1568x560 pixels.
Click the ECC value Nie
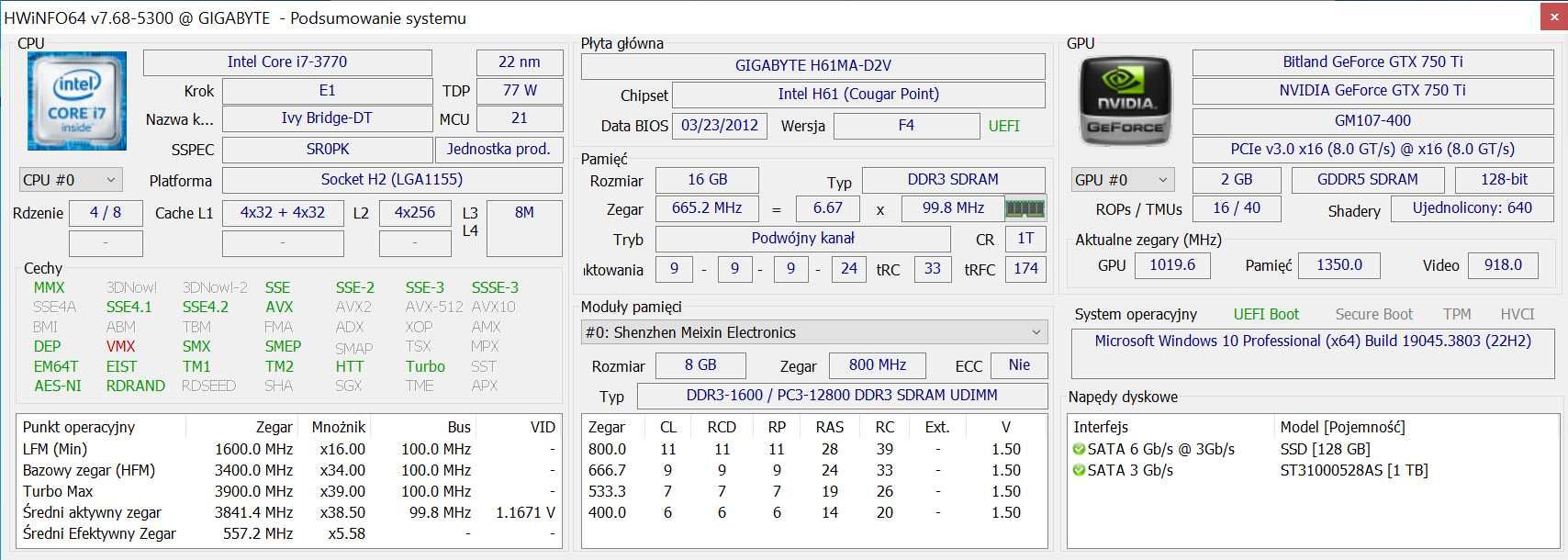pyautogui.click(x=1019, y=365)
